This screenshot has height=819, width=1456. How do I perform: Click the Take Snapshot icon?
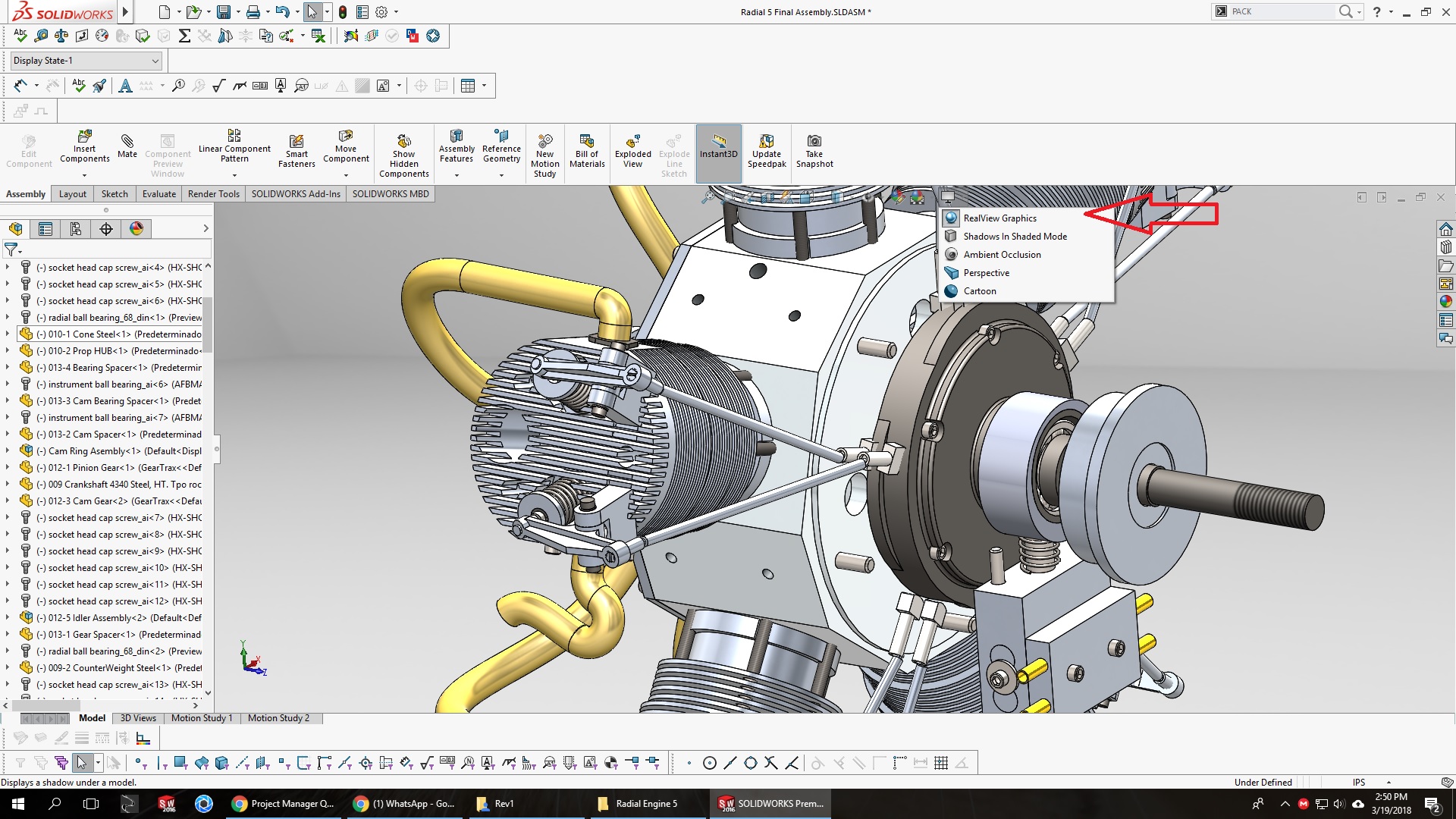[814, 142]
